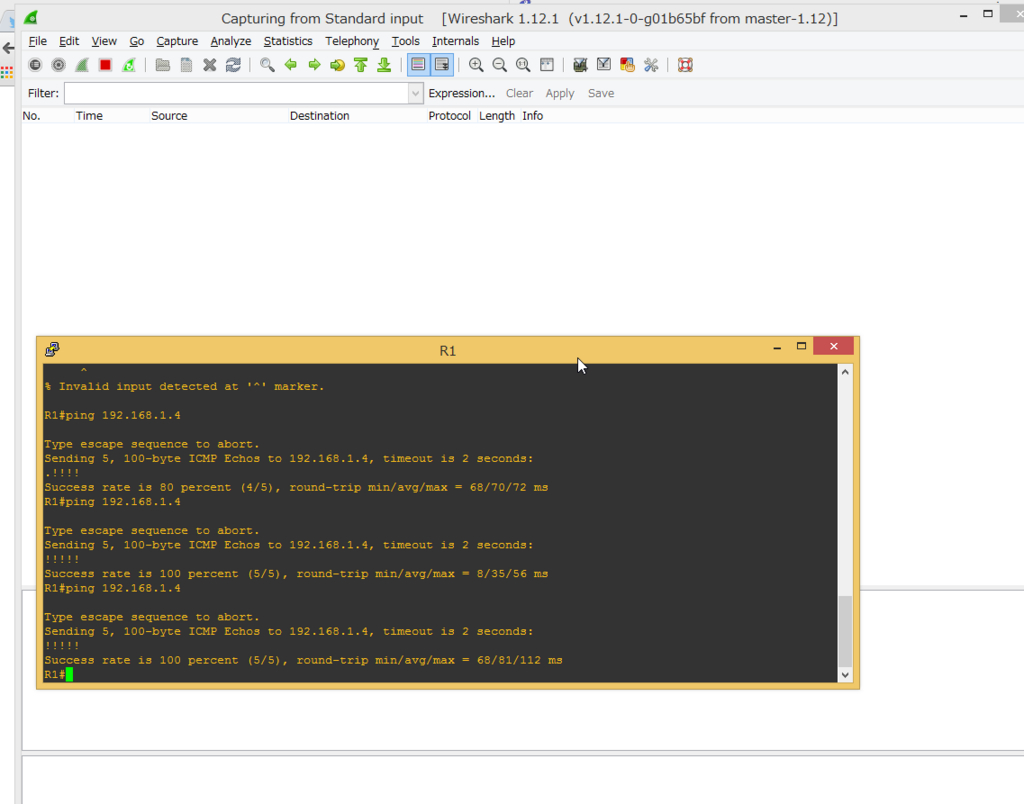
Task: Sort packets by Source column header
Action: 169,116
